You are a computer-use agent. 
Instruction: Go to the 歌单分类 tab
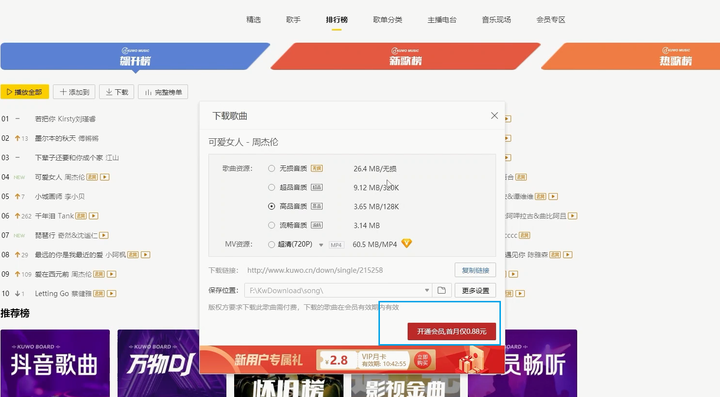(x=388, y=20)
